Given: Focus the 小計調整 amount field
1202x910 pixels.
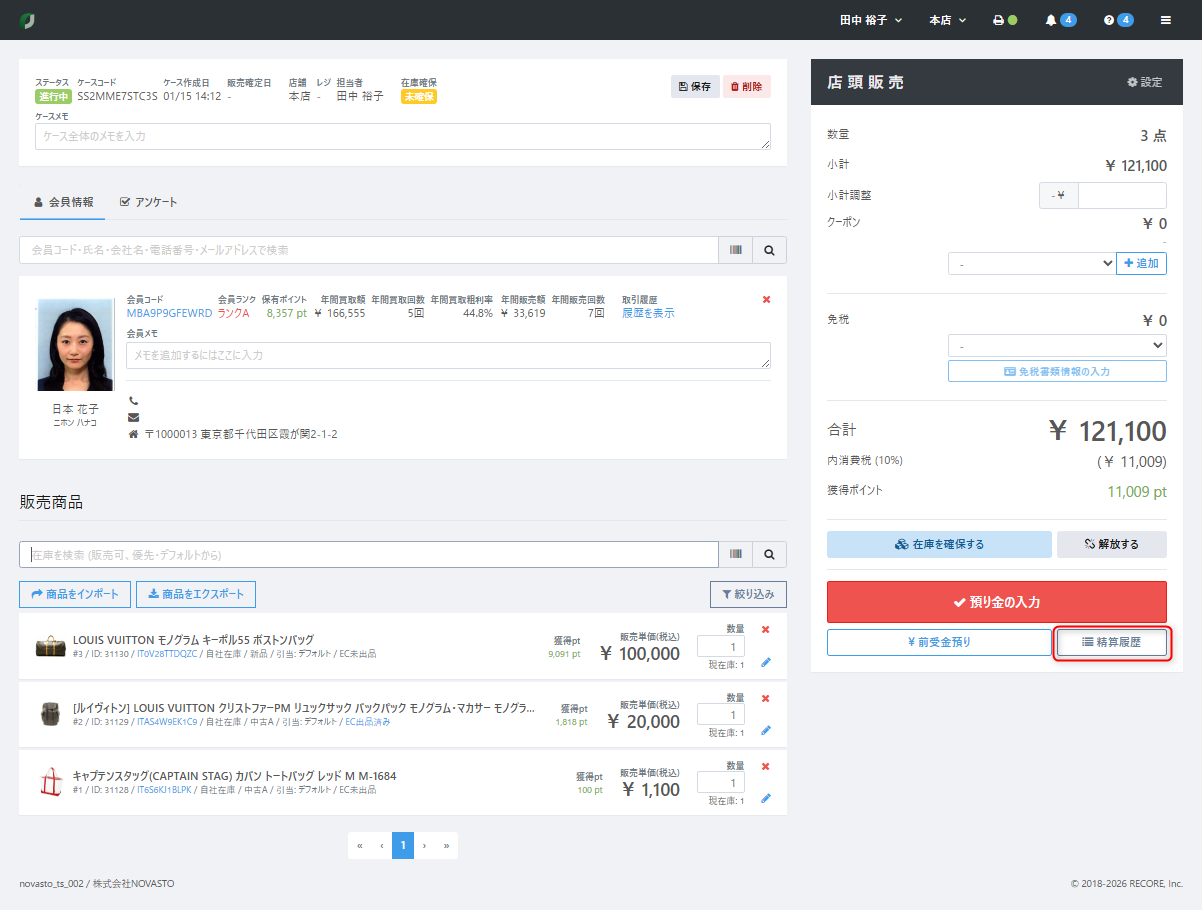Looking at the screenshot, I should [x=1122, y=195].
